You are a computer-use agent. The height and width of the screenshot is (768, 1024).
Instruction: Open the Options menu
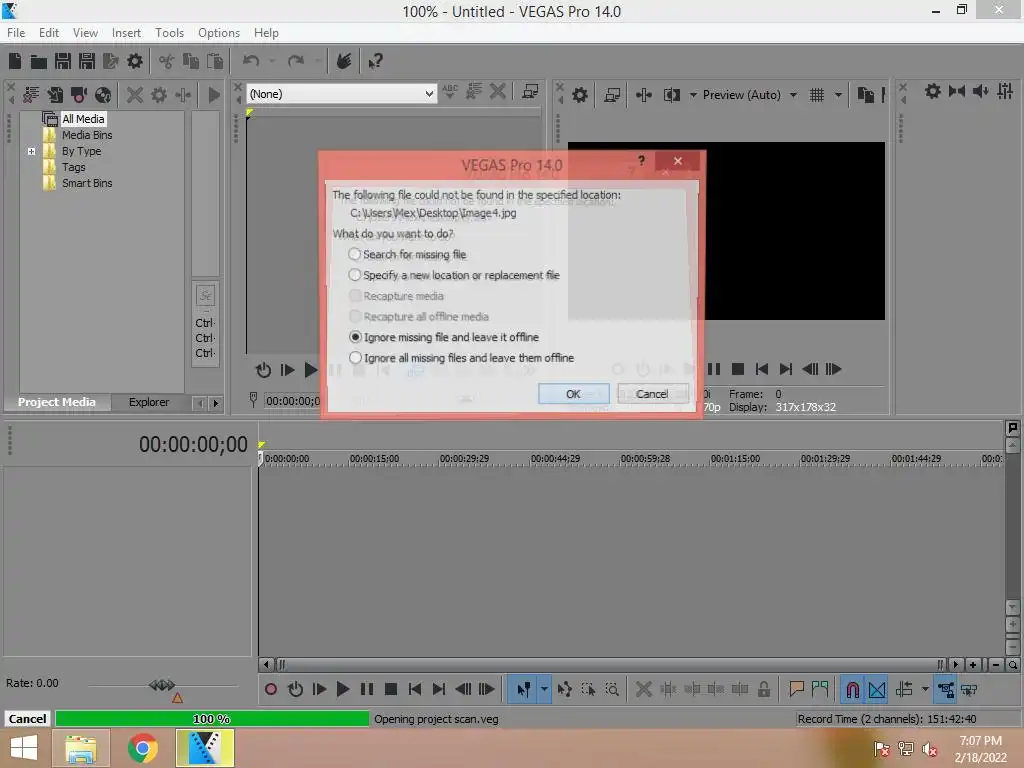tap(219, 33)
